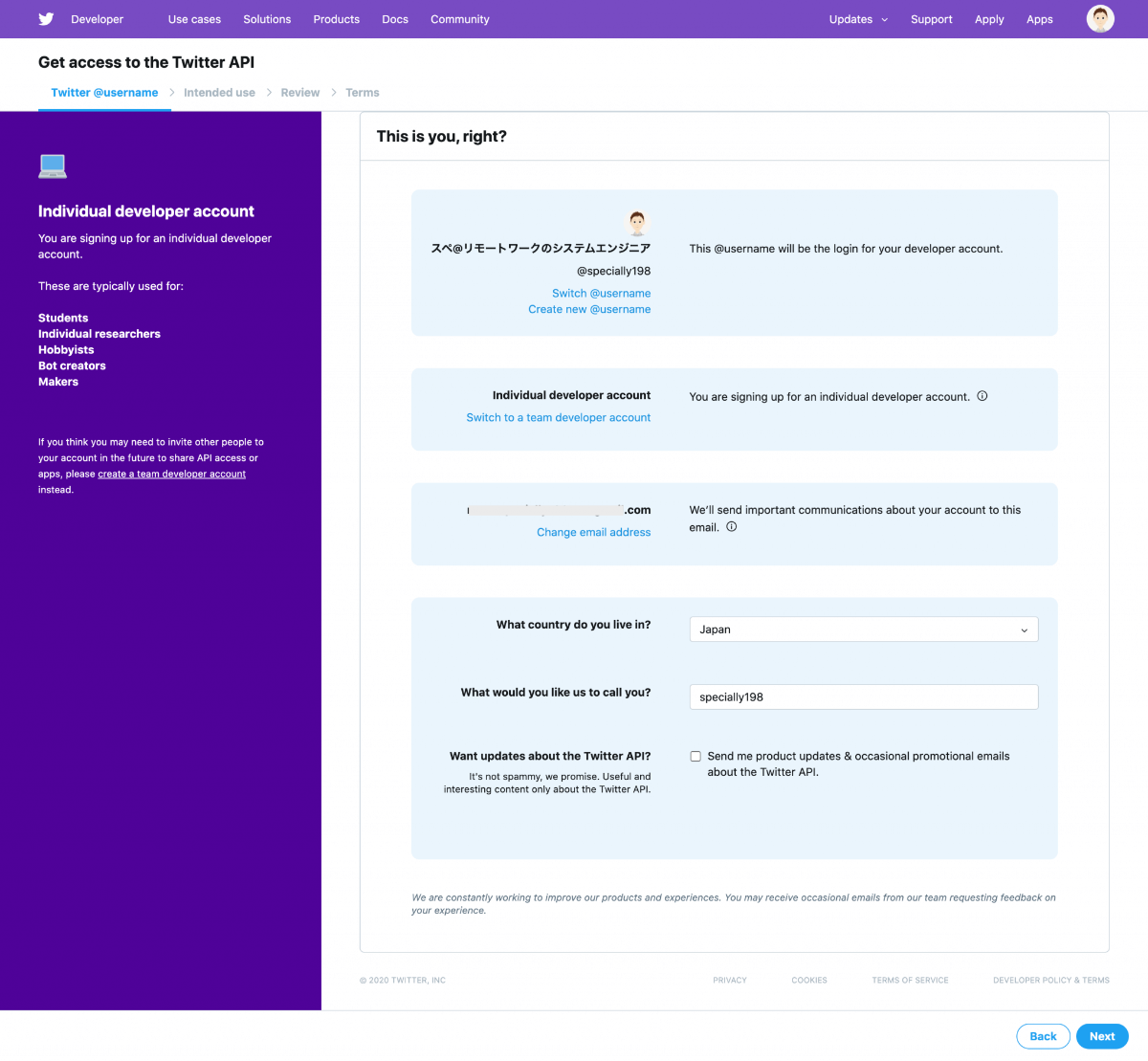Click the user avatar above @specially198
This screenshot has width=1148, height=1061.
point(637,223)
